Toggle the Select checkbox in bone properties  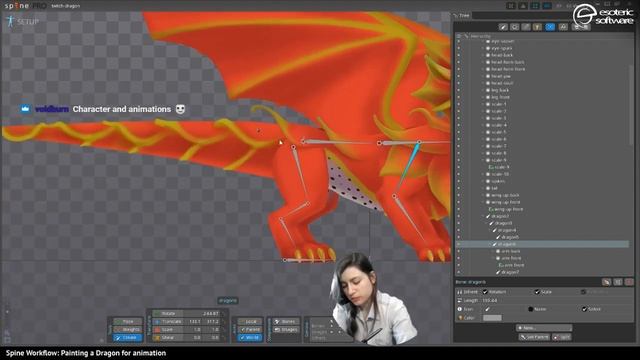point(584,309)
